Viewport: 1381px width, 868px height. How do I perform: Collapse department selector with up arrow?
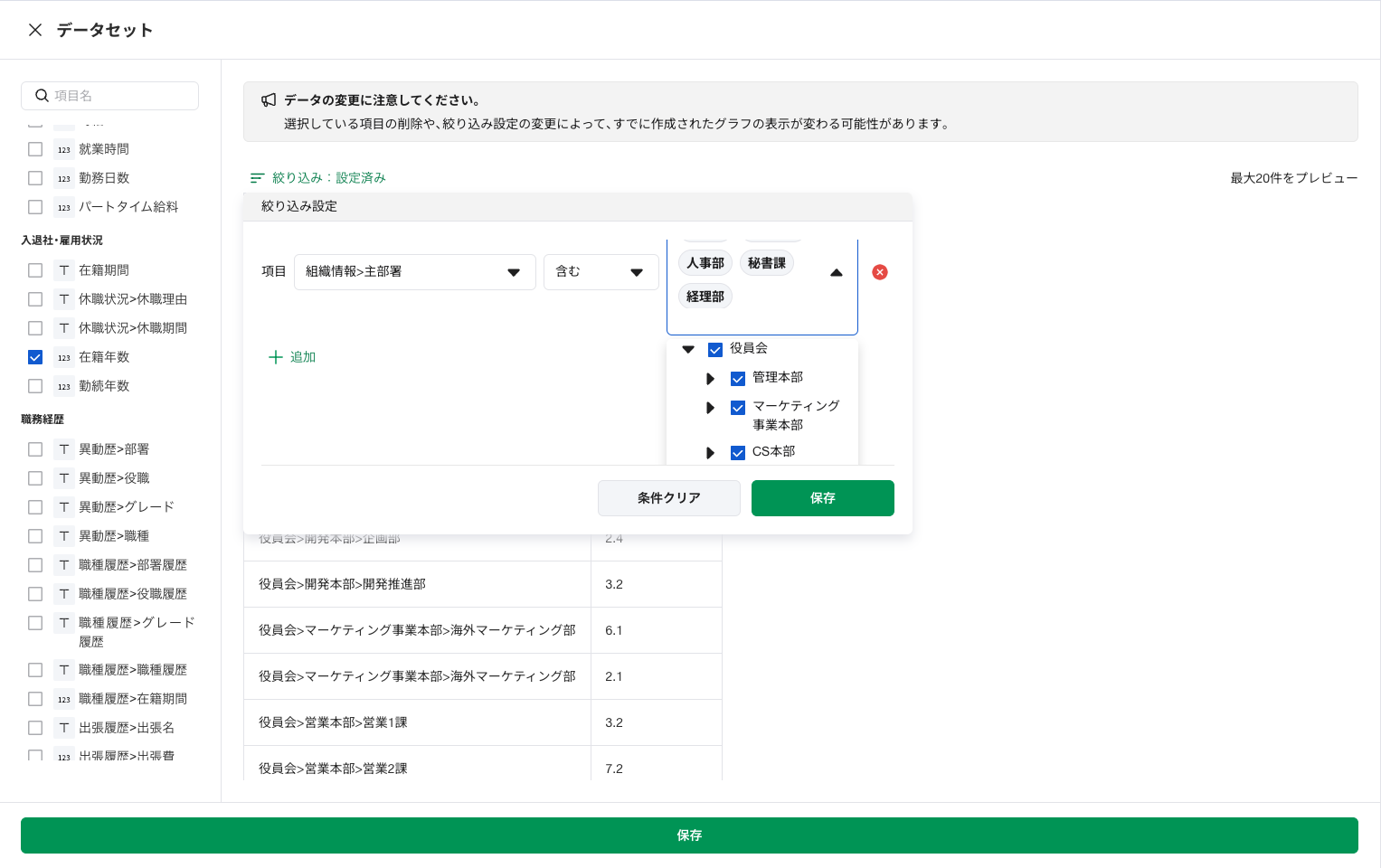coord(836,272)
